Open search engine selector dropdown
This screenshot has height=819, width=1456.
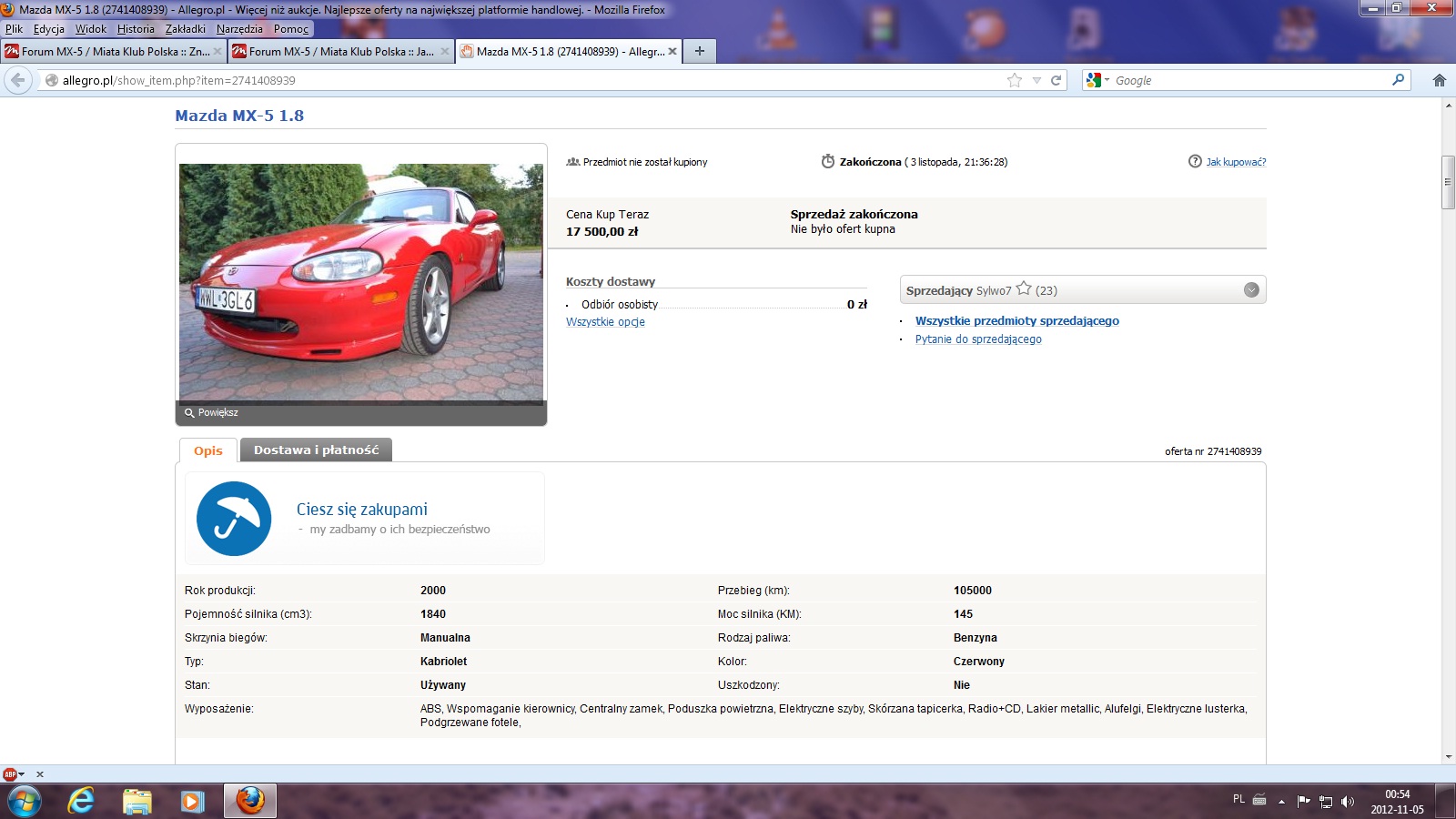point(1098,80)
